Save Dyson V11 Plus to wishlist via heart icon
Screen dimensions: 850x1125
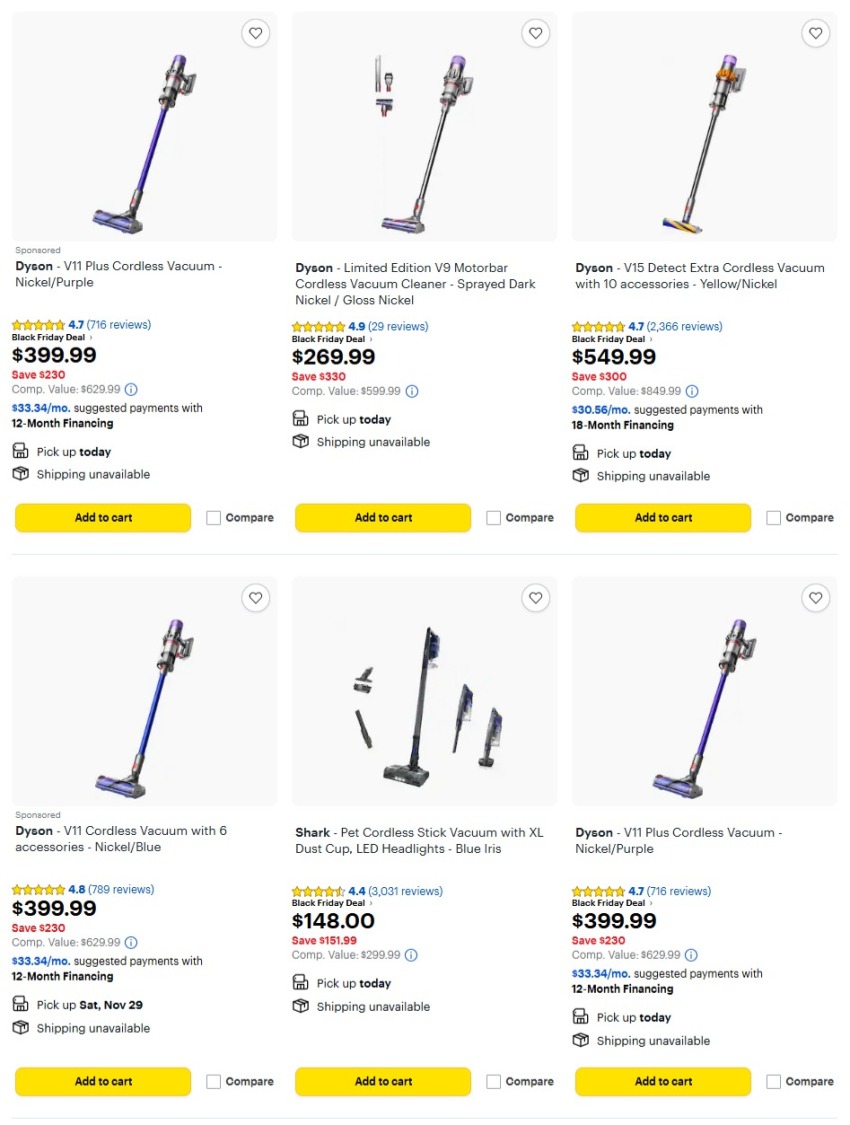pyautogui.click(x=256, y=33)
